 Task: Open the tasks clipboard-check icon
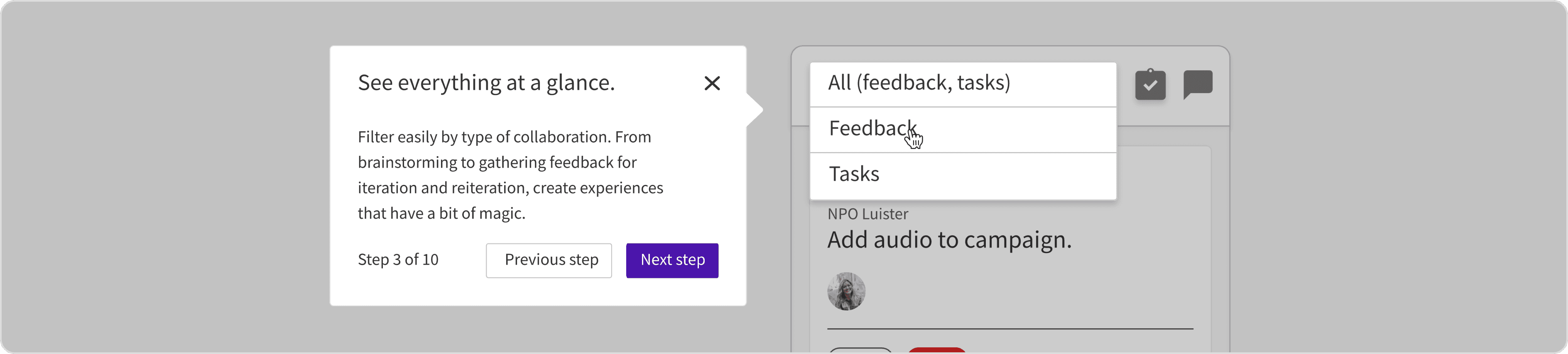pos(1150,84)
